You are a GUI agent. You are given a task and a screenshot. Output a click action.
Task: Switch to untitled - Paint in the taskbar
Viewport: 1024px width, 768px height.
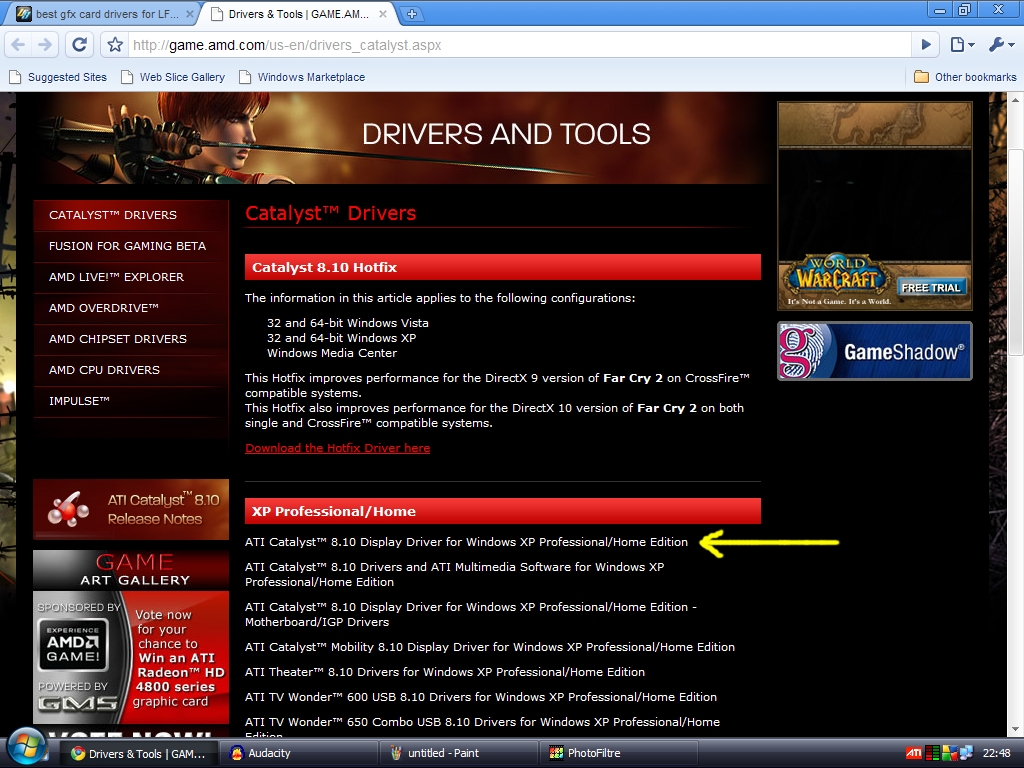(458, 753)
